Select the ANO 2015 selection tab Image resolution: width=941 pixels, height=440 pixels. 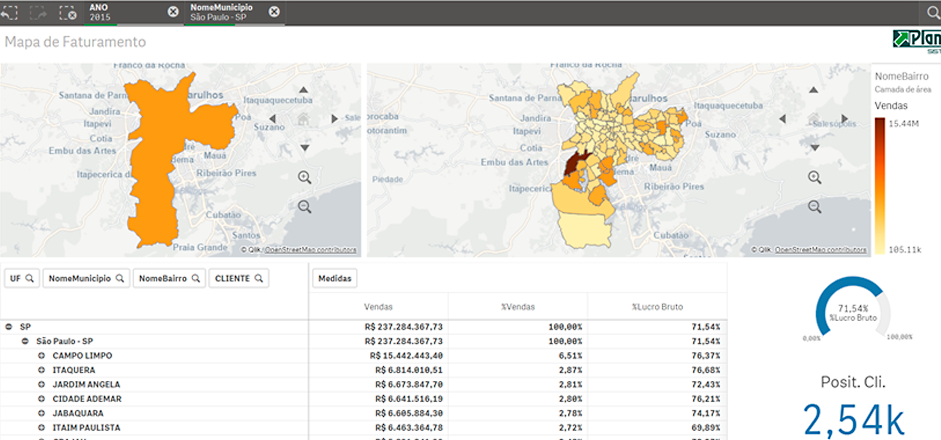coord(125,12)
